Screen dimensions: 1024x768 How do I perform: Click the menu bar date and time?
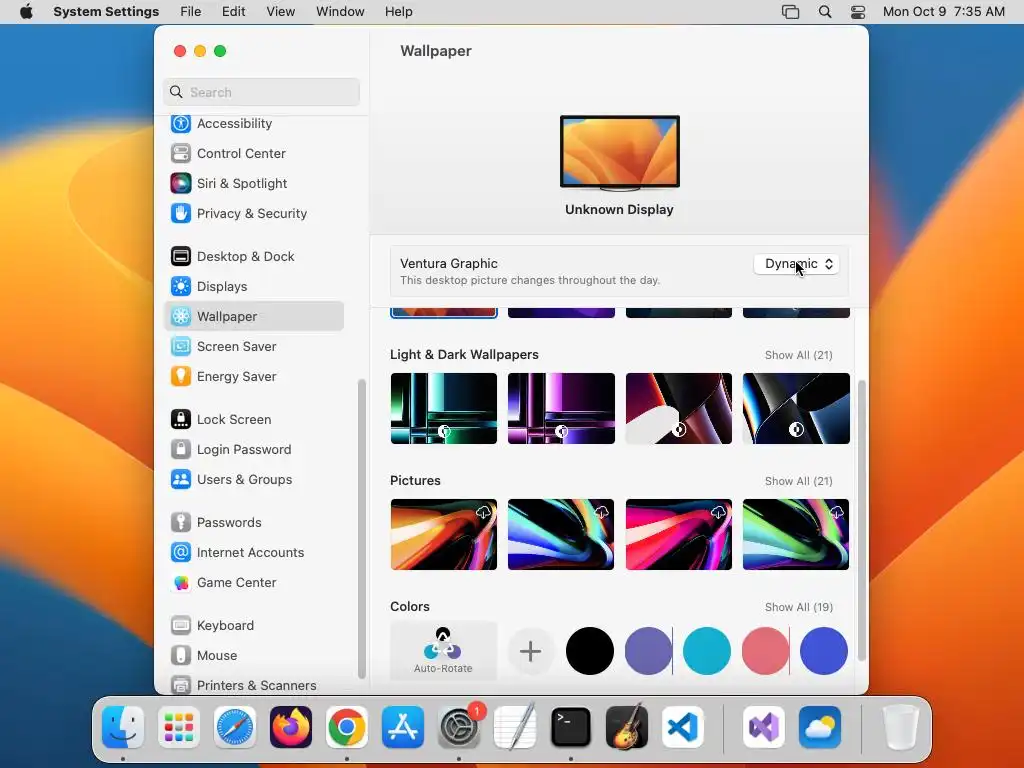pyautogui.click(x=944, y=12)
